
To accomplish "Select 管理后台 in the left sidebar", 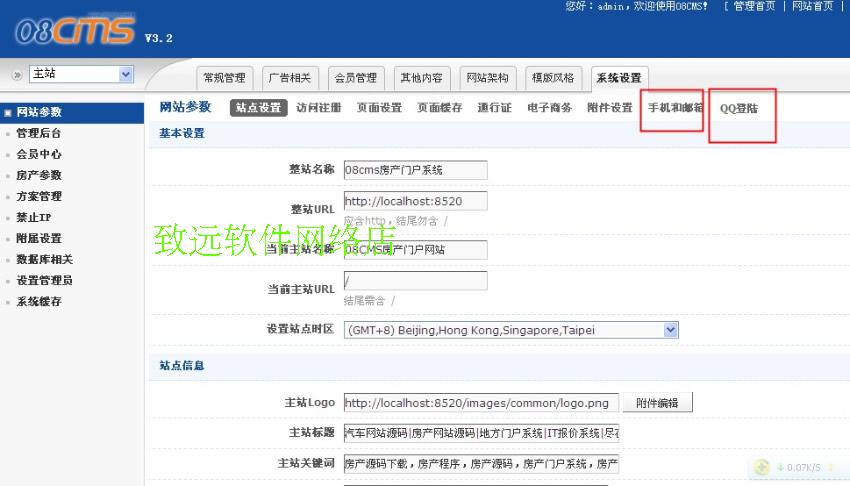I will click(39, 133).
